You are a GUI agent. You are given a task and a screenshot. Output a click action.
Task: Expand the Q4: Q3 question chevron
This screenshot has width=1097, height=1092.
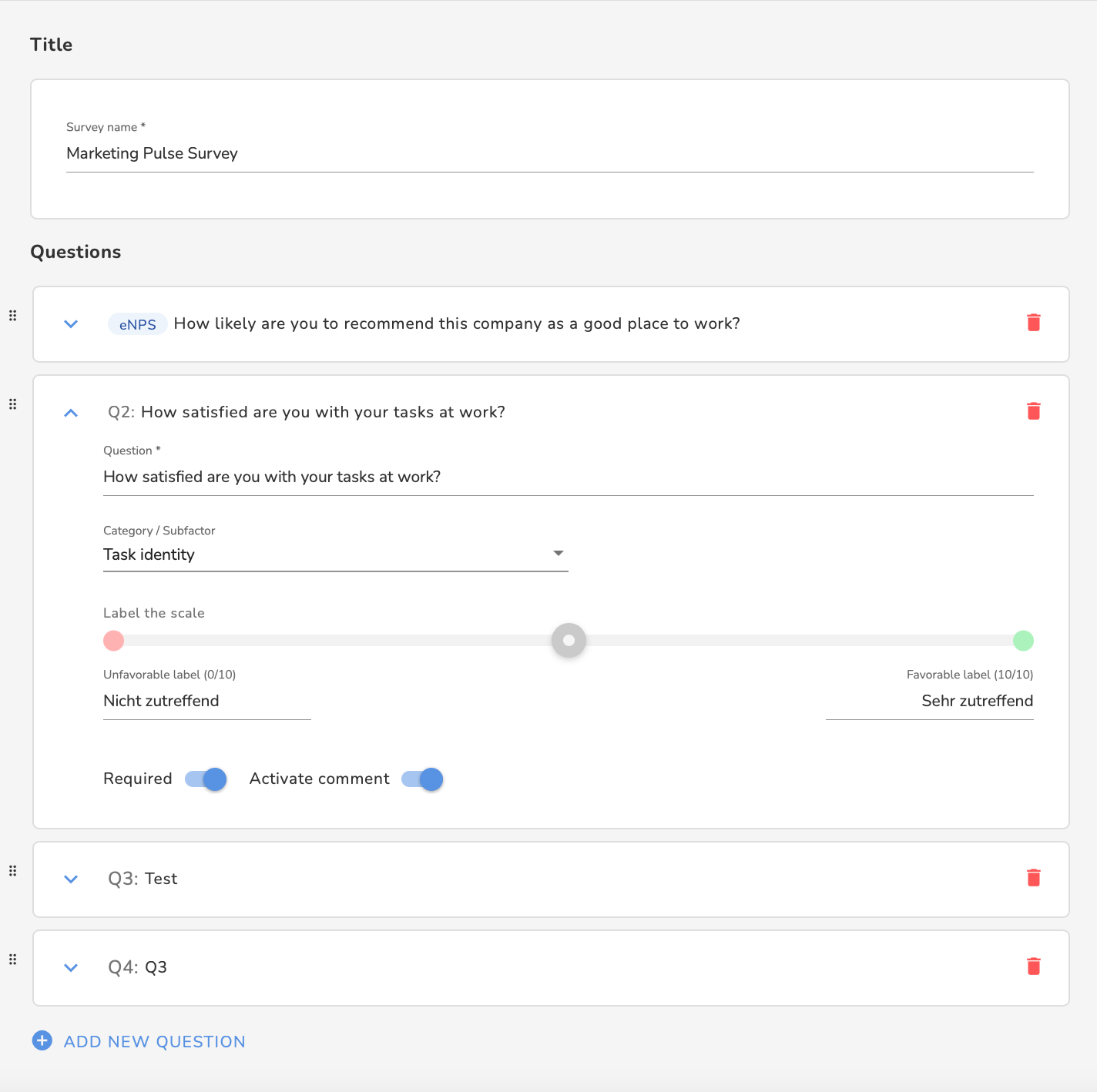tap(71, 968)
